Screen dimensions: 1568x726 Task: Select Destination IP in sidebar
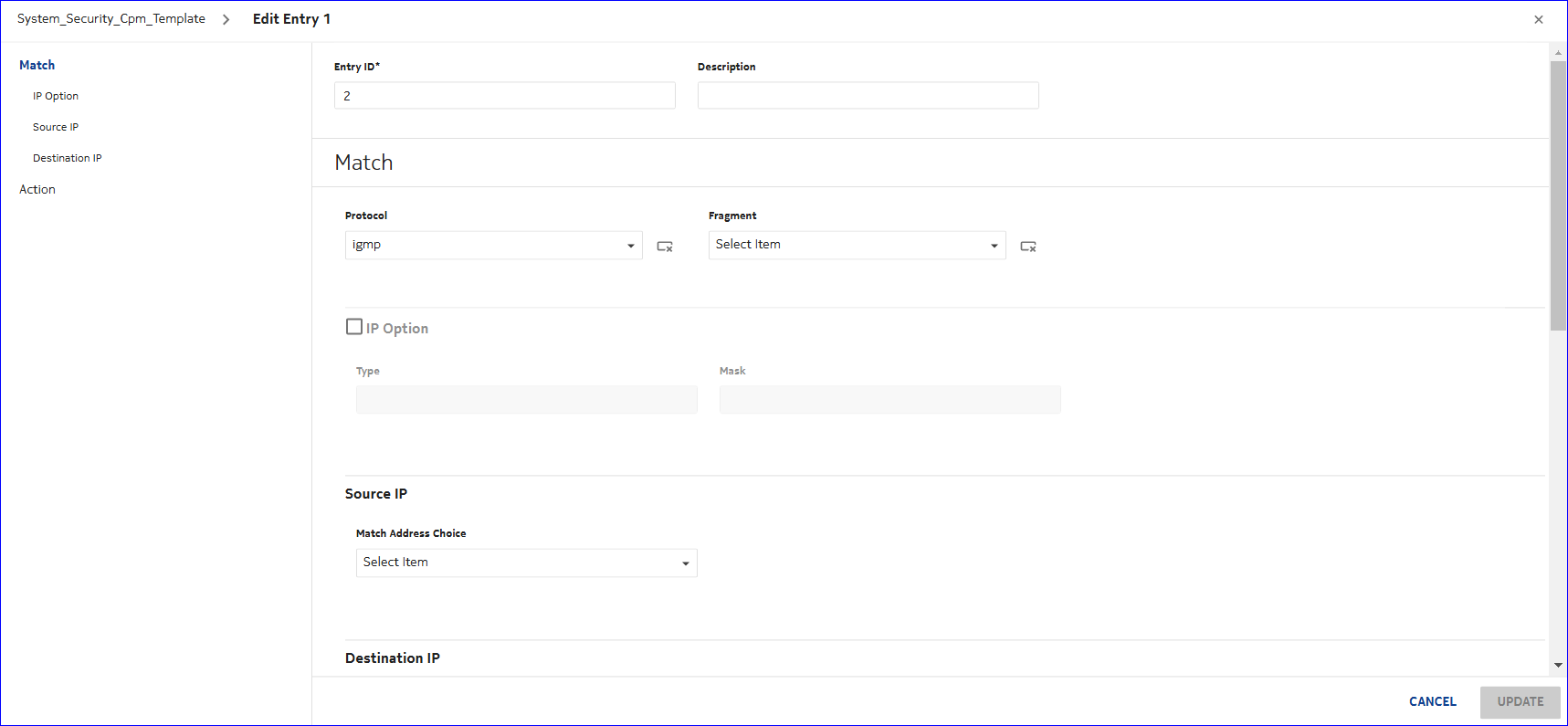tap(68, 158)
